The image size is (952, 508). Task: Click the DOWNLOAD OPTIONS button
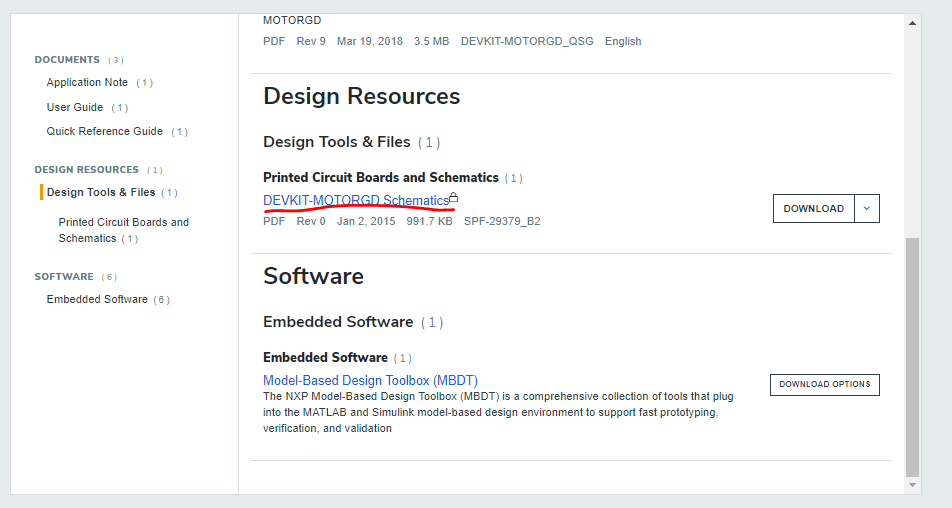pyautogui.click(x=824, y=385)
